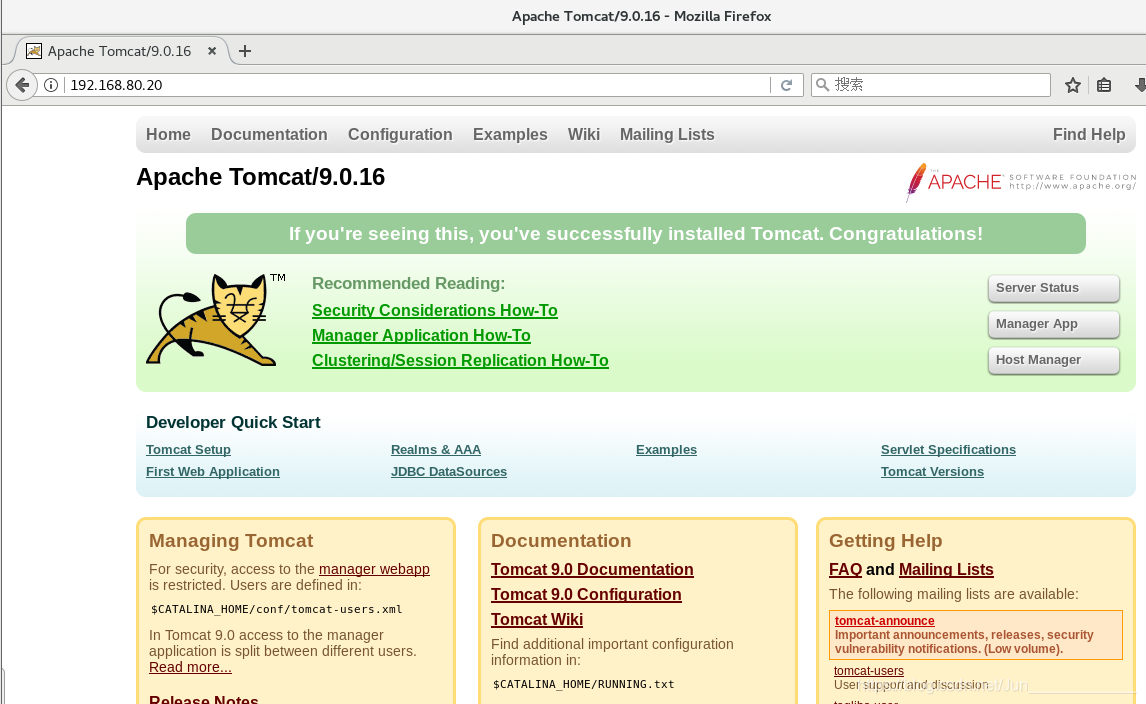Viewport: 1146px width, 704px height.
Task: Click Find Help in the navigation bar
Action: pyautogui.click(x=1089, y=135)
